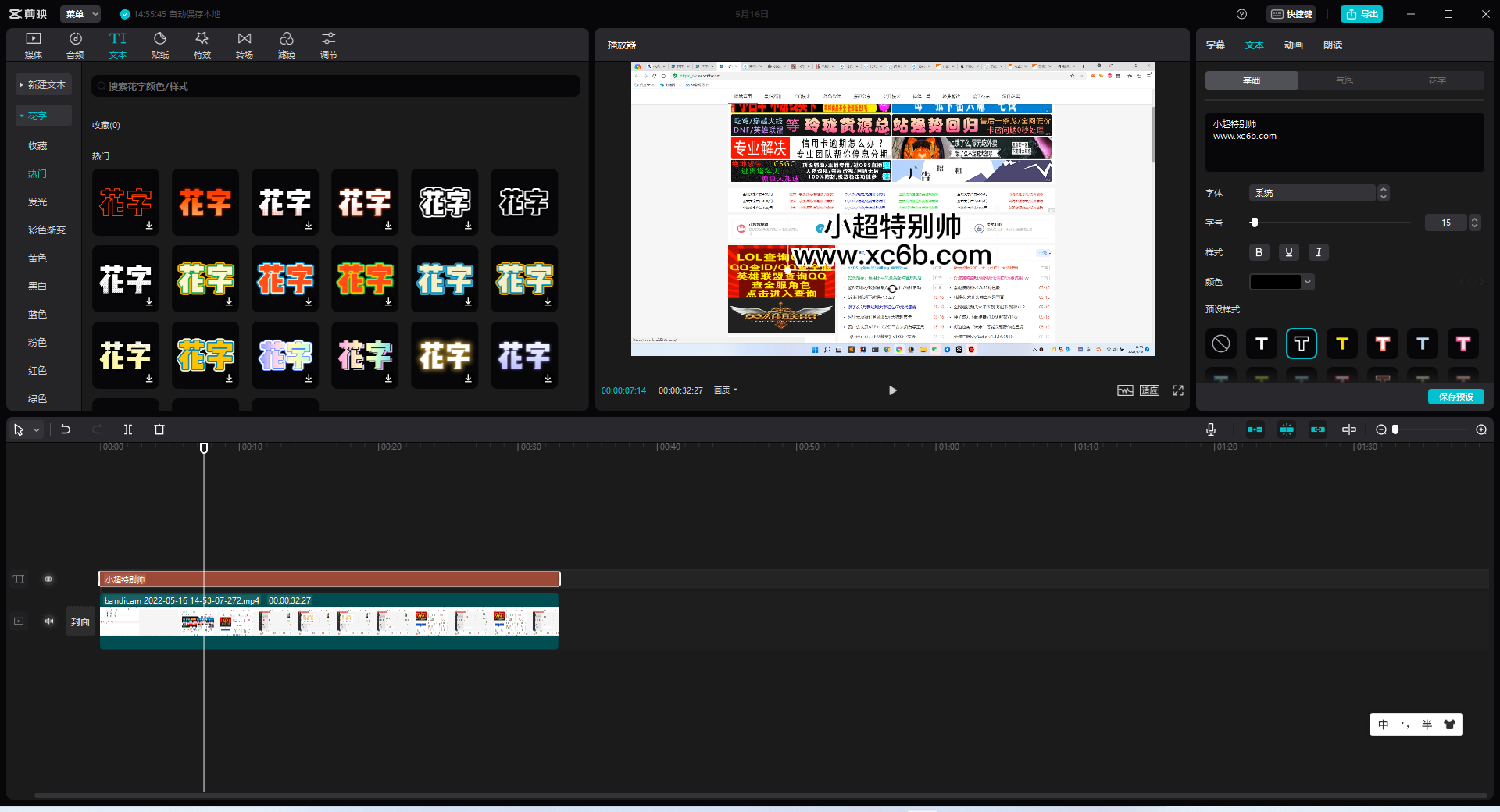This screenshot has height=812, width=1500.
Task: Enter fullscreen preview in the player
Action: [x=1178, y=390]
